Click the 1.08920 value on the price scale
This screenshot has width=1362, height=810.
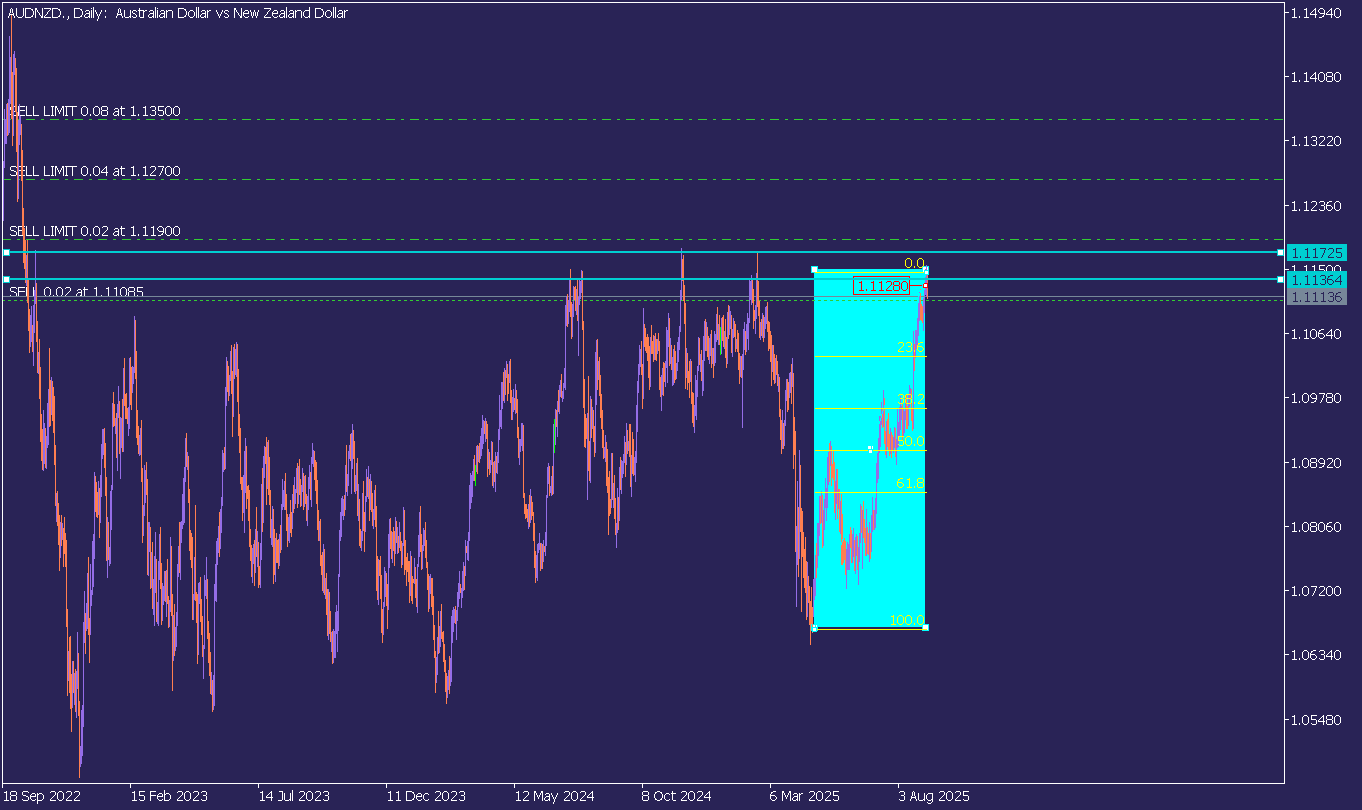point(1315,462)
